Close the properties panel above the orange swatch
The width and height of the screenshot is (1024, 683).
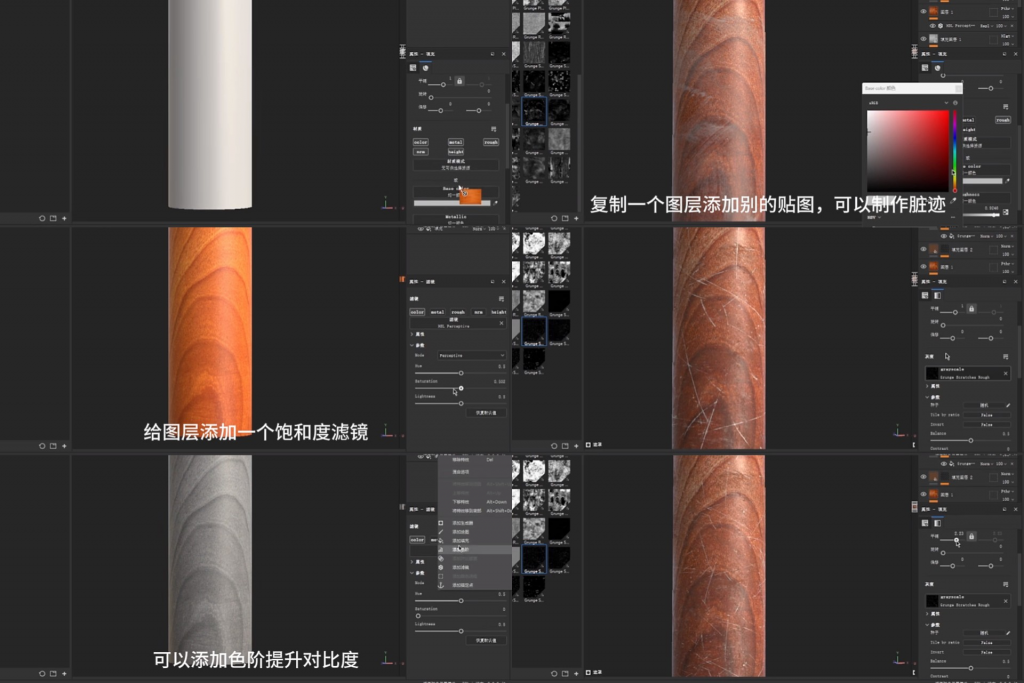[x=504, y=54]
